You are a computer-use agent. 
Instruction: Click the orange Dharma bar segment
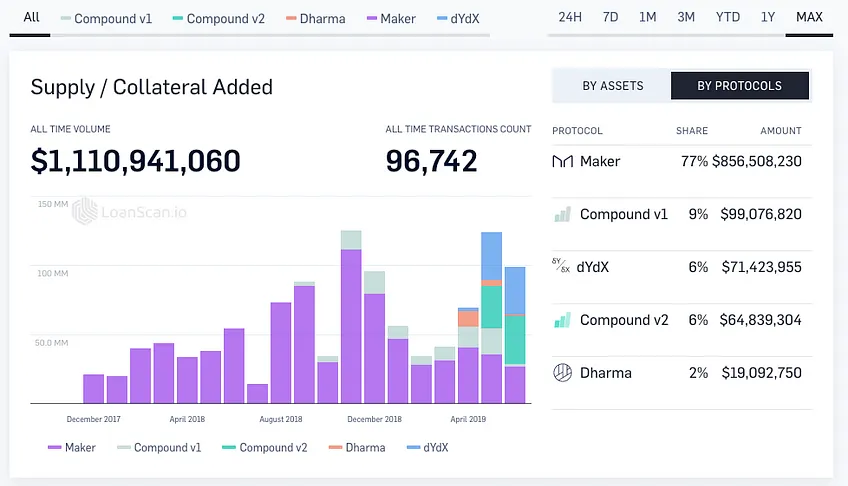click(468, 318)
